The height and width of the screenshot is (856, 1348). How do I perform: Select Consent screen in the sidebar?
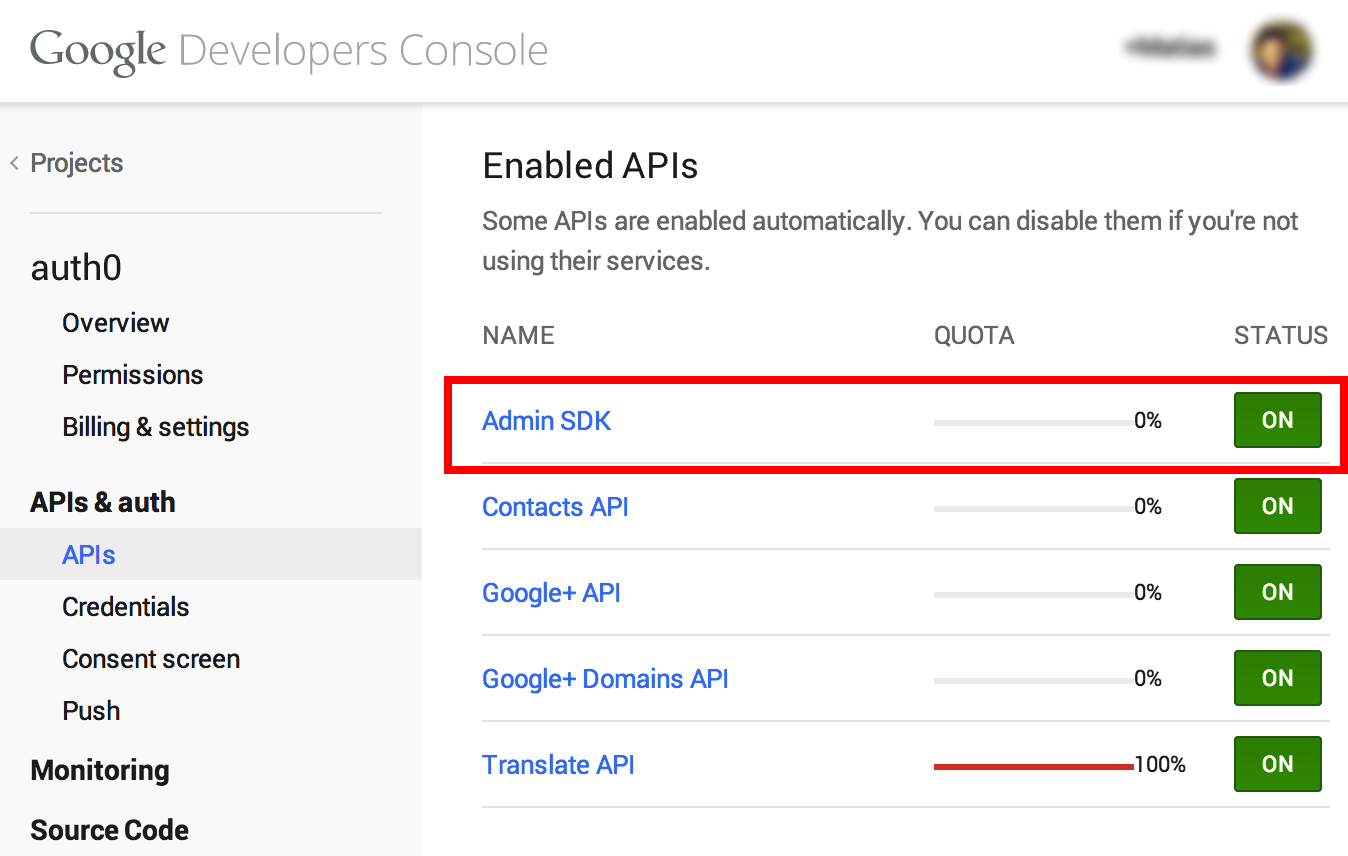151,659
